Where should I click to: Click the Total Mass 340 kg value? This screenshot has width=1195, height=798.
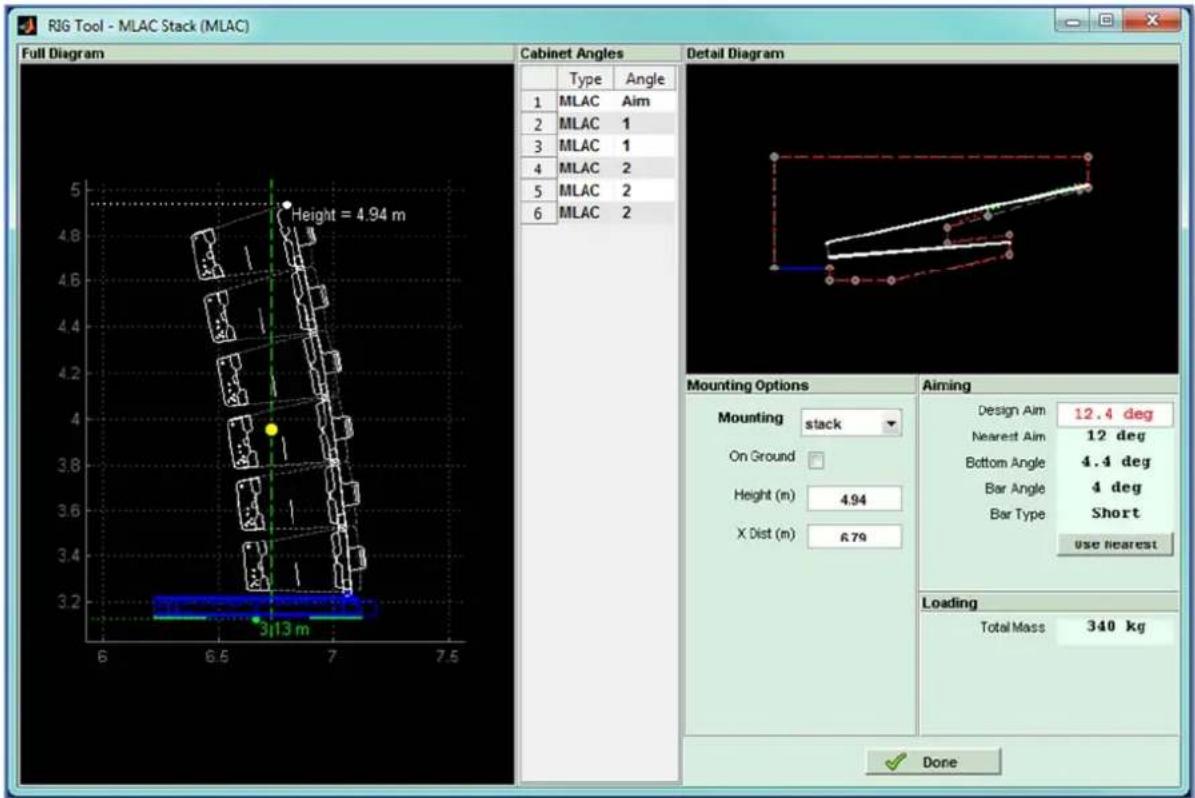(x=1115, y=627)
